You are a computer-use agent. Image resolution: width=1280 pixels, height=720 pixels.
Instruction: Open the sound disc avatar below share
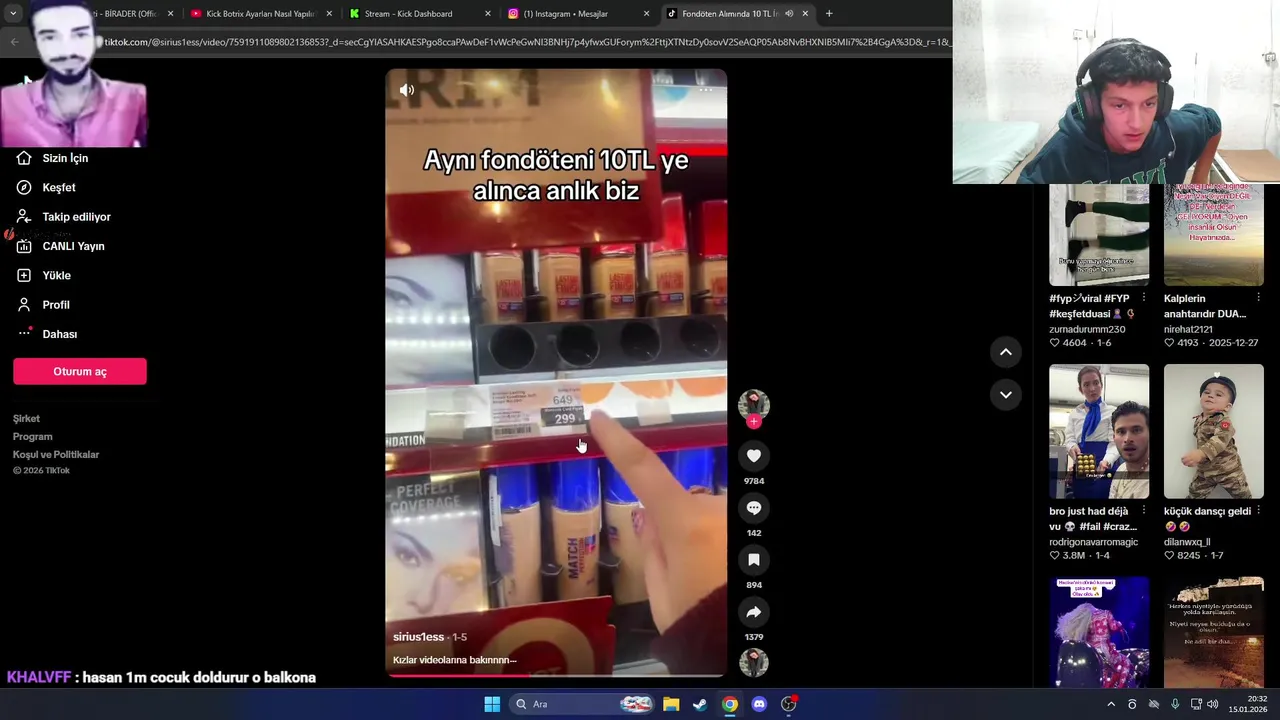[x=754, y=663]
